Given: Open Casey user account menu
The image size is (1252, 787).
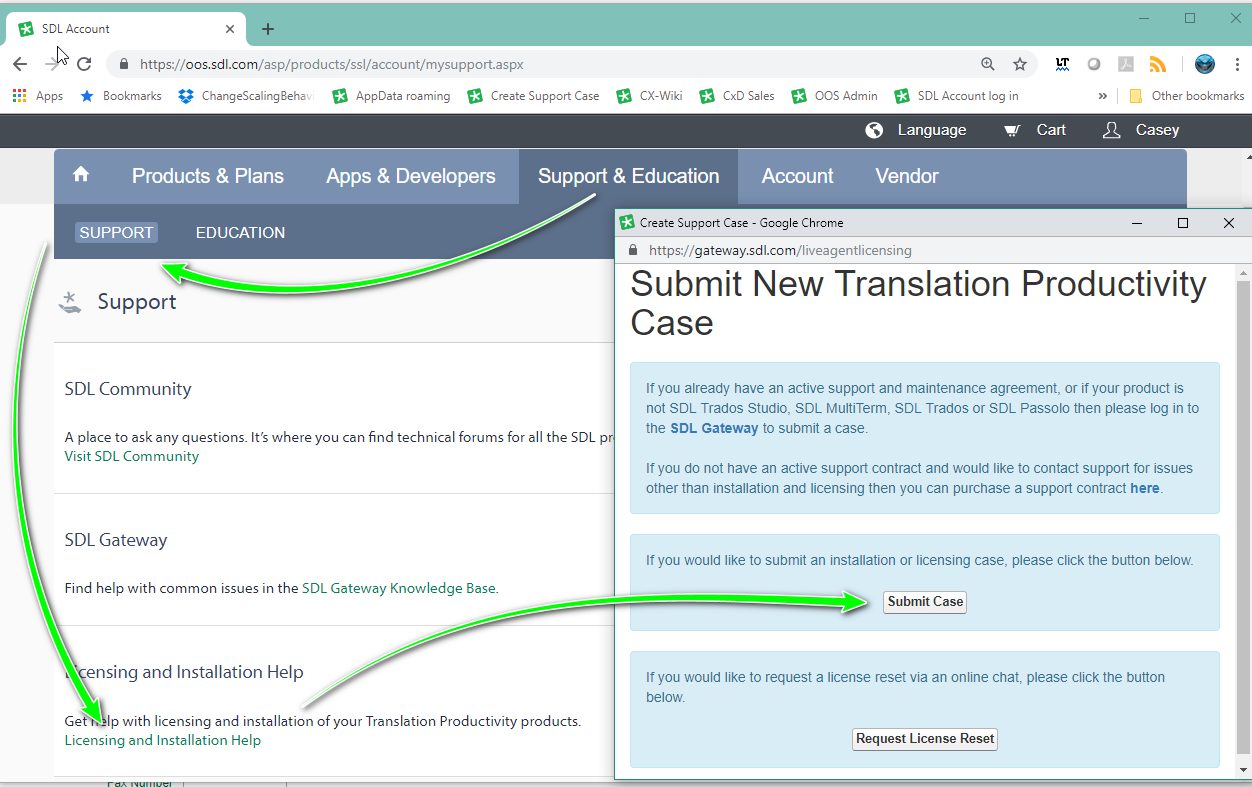Looking at the screenshot, I should click(1141, 130).
